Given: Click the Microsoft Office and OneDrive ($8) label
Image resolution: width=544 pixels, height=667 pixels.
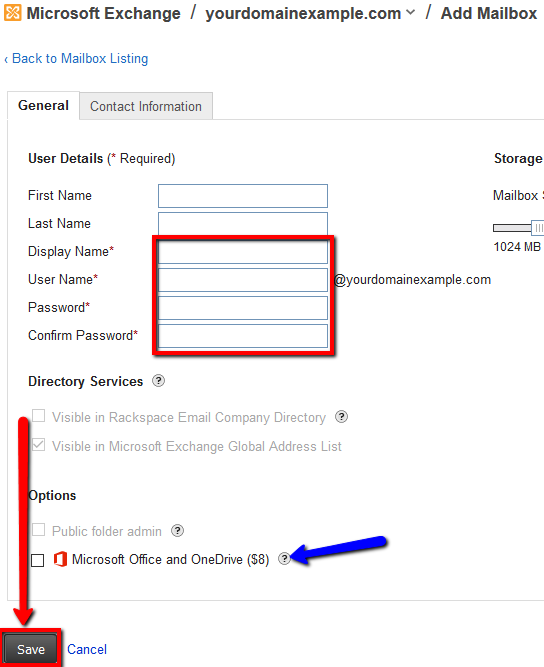Looking at the screenshot, I should tap(171, 559).
